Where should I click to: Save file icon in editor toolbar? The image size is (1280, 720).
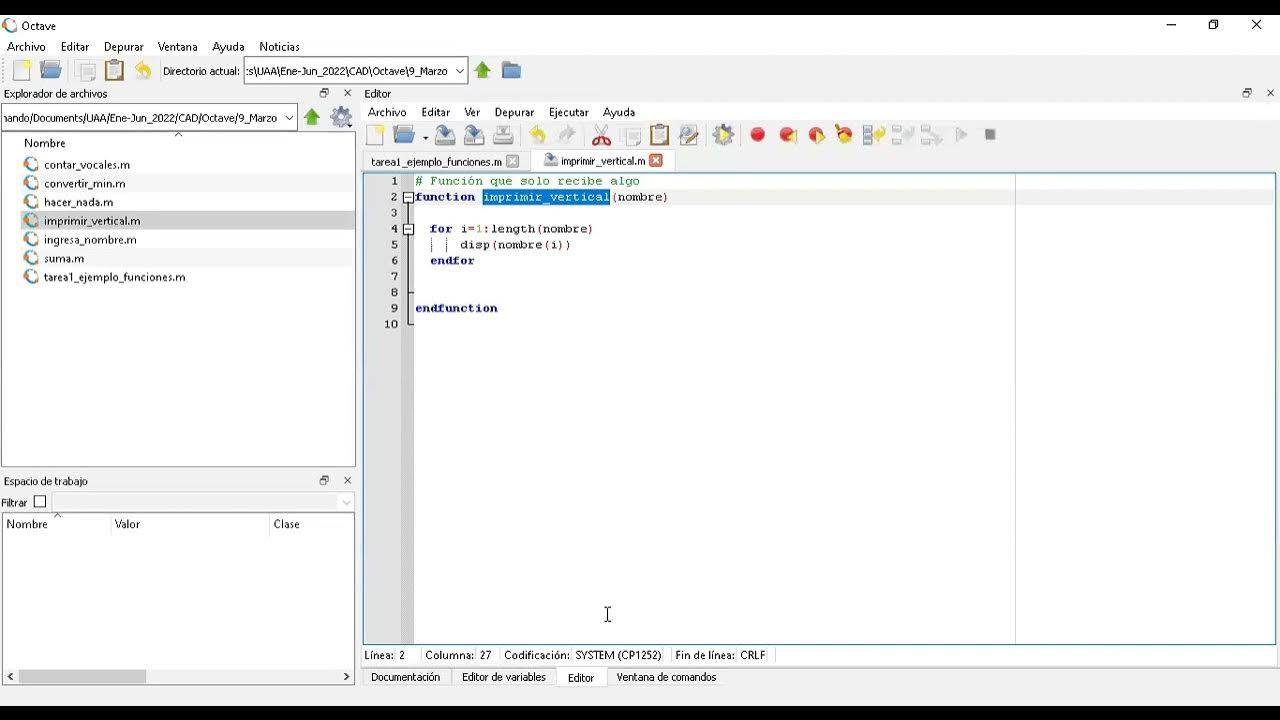coord(445,135)
